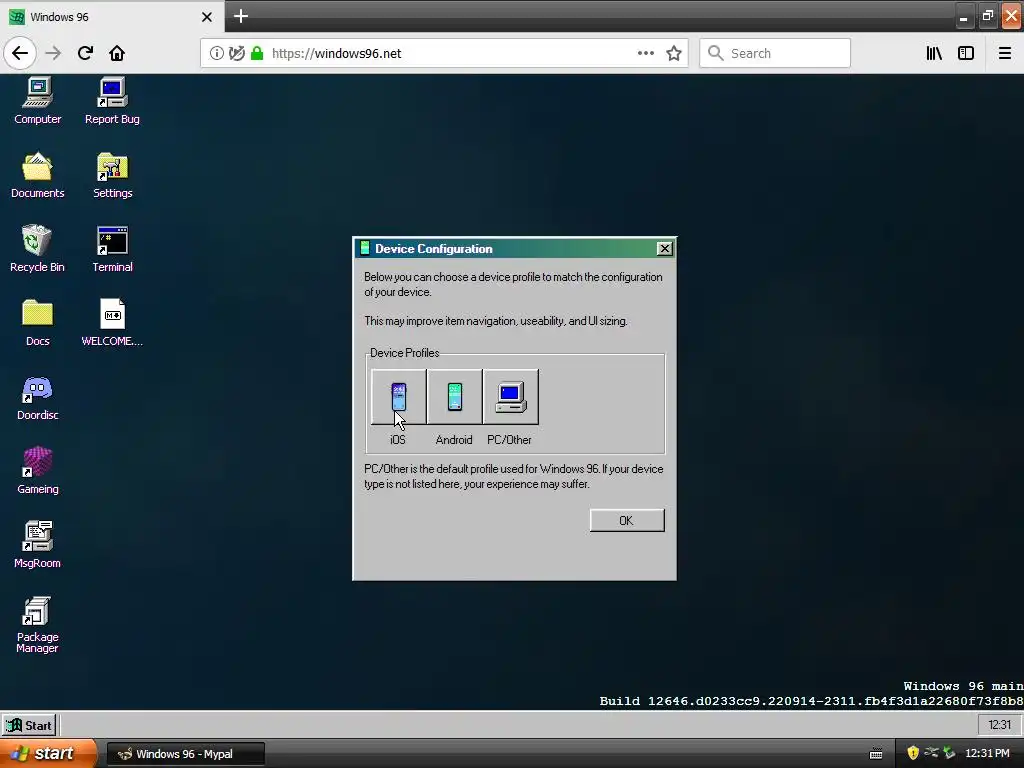The height and width of the screenshot is (768, 1024).
Task: Click the Windows 96 taskbar clock 12:31
Action: pyautogui.click(x=999, y=725)
